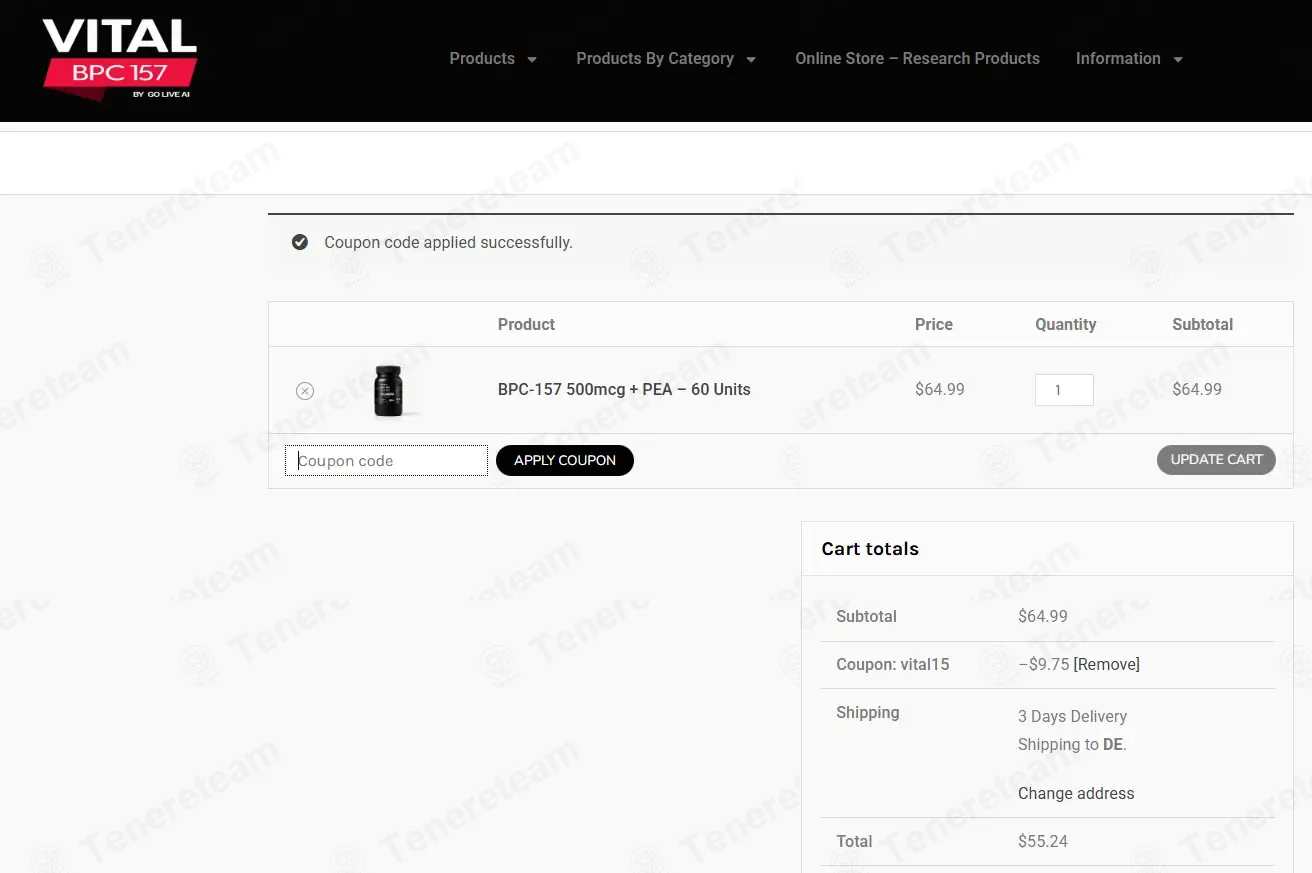
Task: Click the success checkmark icon in coupon notice
Action: (300, 242)
